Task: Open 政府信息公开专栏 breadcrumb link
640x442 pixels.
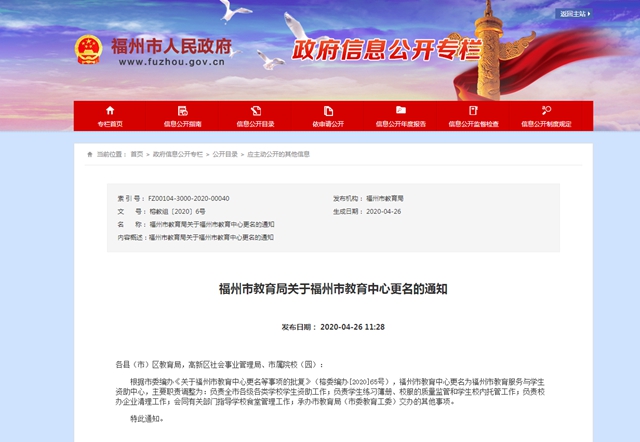Action: coord(177,155)
